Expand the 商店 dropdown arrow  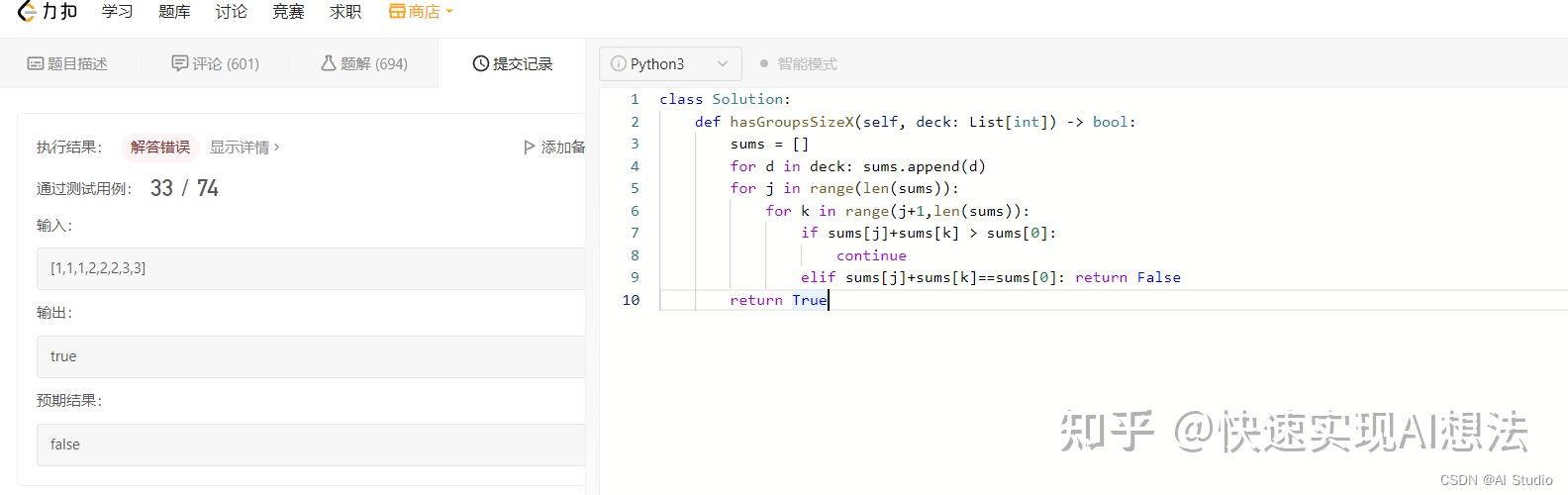click(449, 12)
